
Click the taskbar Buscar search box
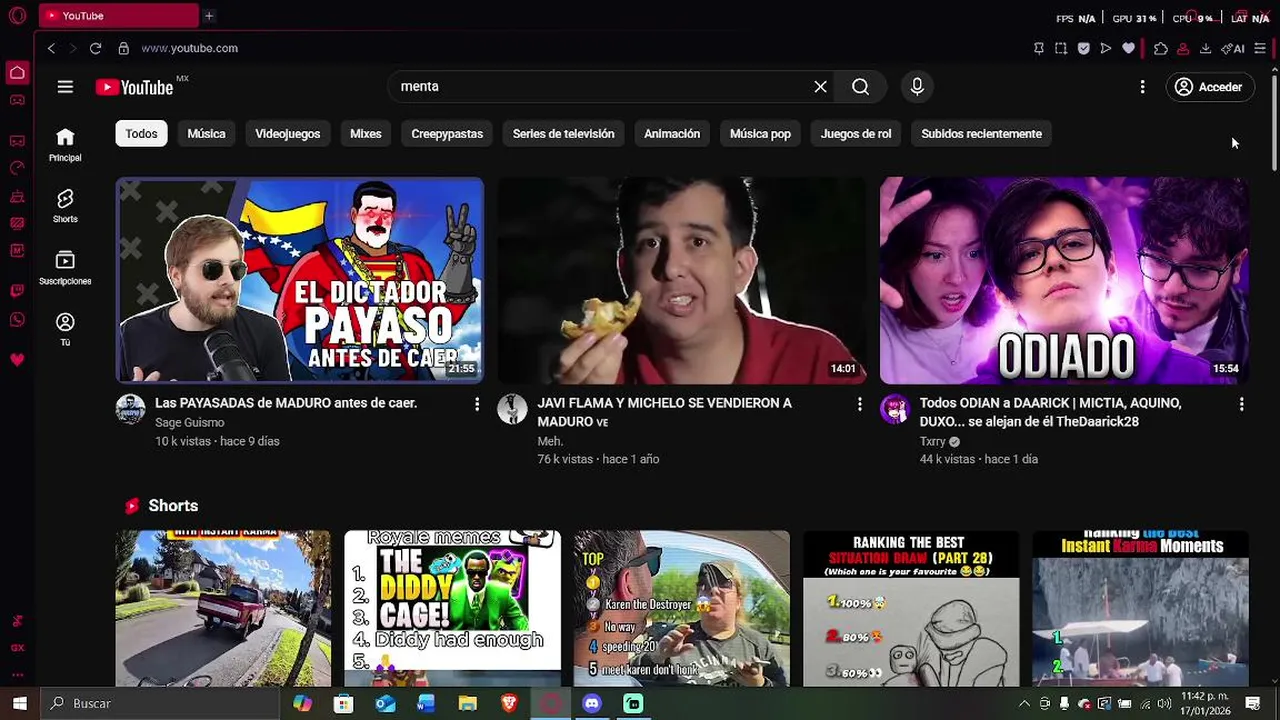click(x=160, y=703)
